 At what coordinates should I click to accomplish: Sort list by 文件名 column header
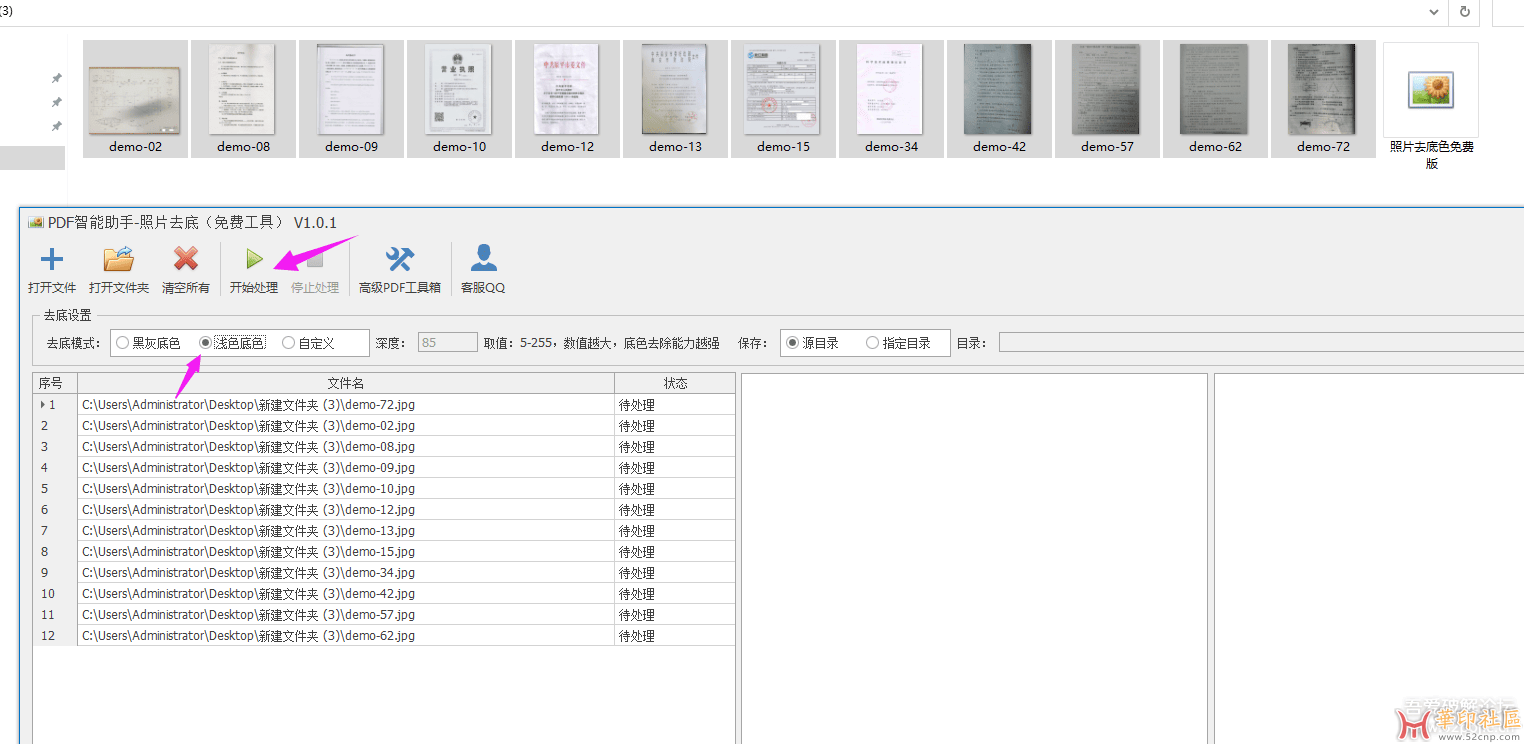tap(345, 383)
